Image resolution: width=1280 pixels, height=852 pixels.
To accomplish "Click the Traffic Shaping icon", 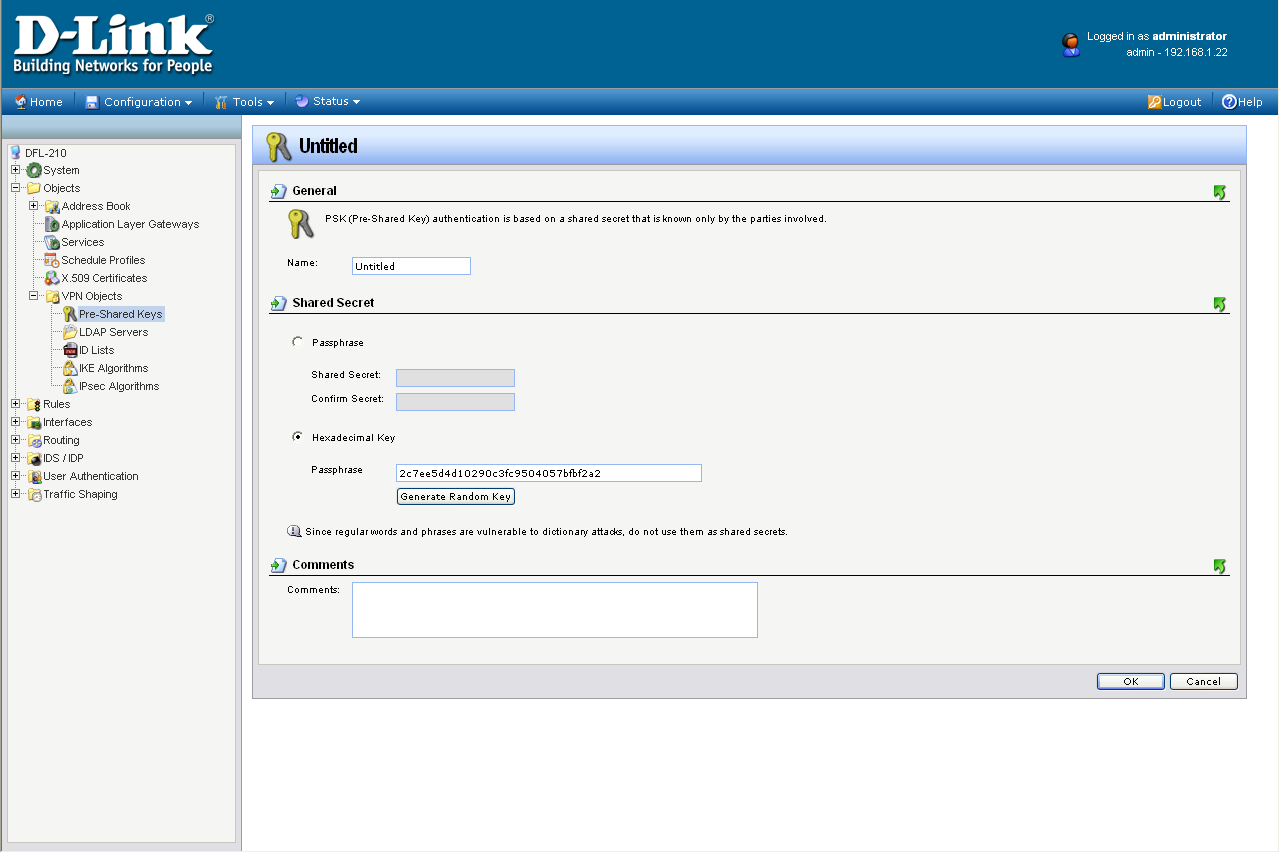I will (x=34, y=494).
